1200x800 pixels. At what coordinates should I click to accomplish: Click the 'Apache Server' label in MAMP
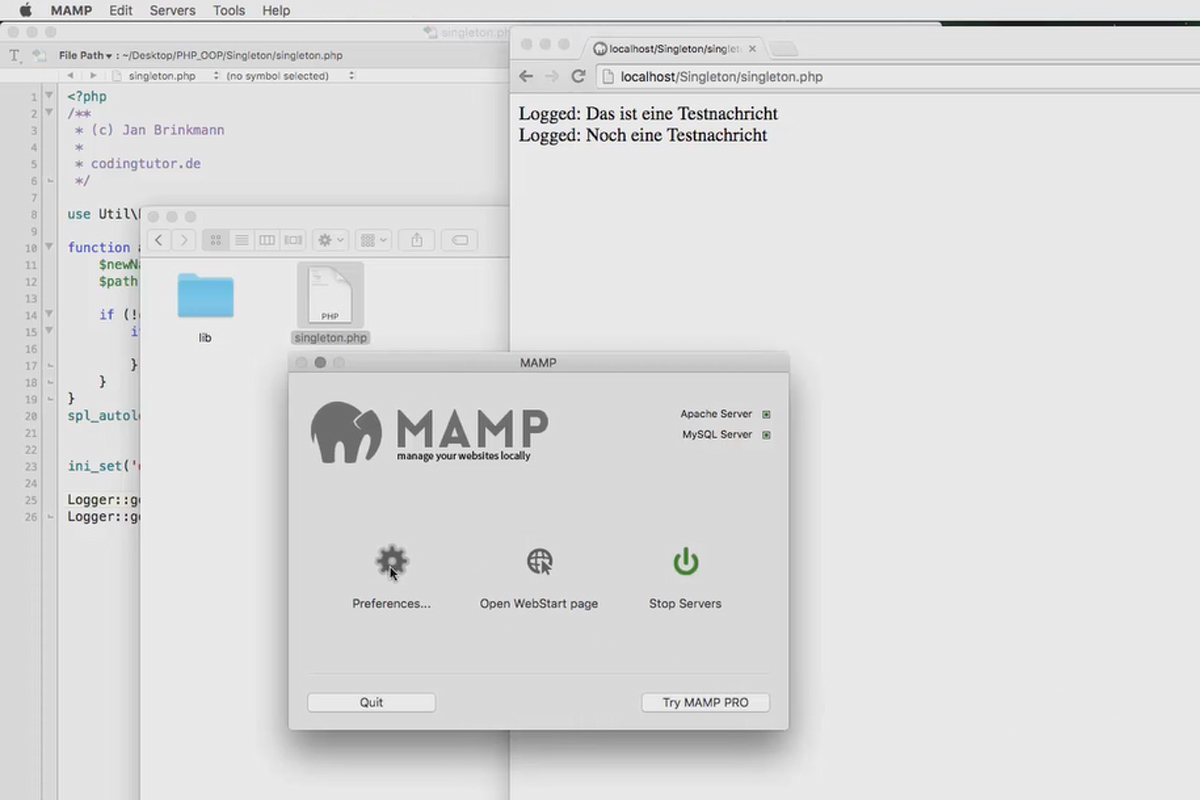coord(716,414)
